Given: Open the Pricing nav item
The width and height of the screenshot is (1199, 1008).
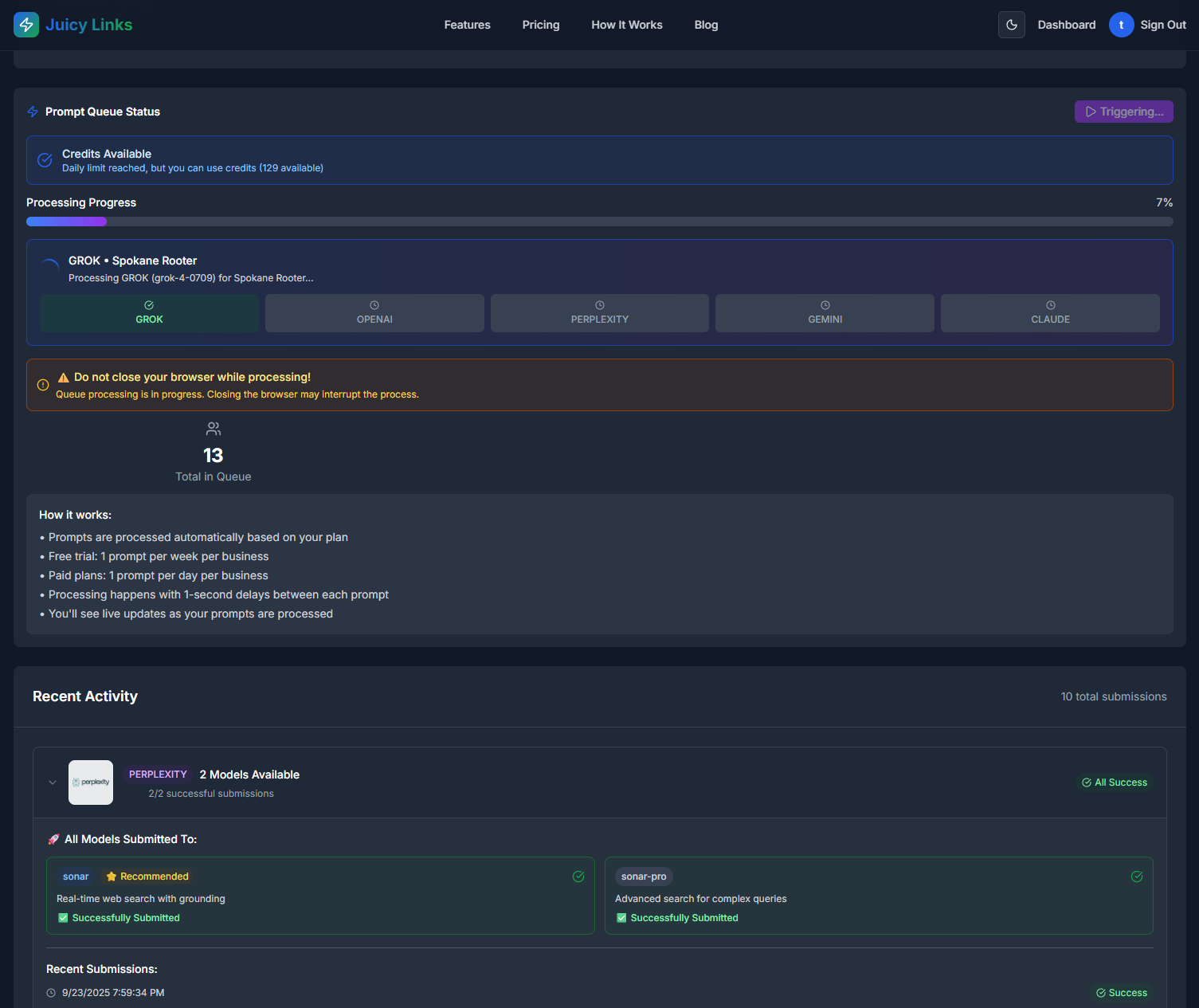Looking at the screenshot, I should 541,25.
